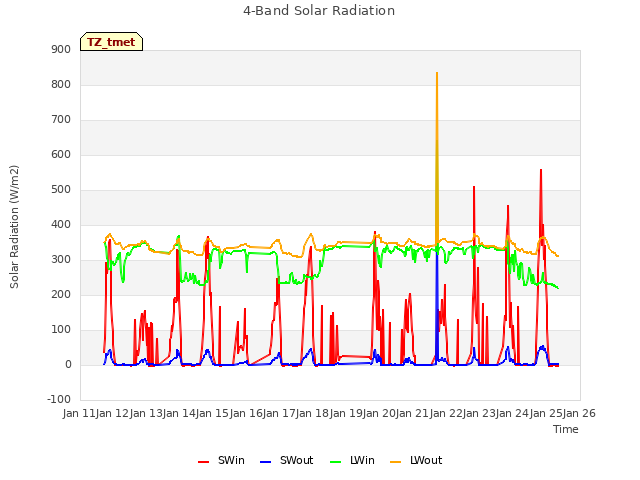Viewport: 640px width, 480px height.
Task: Click the red SWin peak on Jan 24
Action: [508, 206]
